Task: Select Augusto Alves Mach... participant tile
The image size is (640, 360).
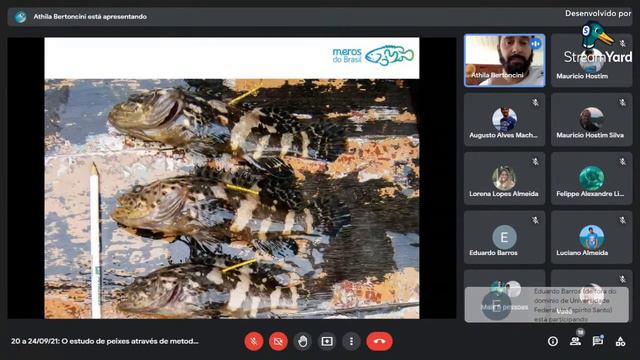Action: (x=504, y=120)
